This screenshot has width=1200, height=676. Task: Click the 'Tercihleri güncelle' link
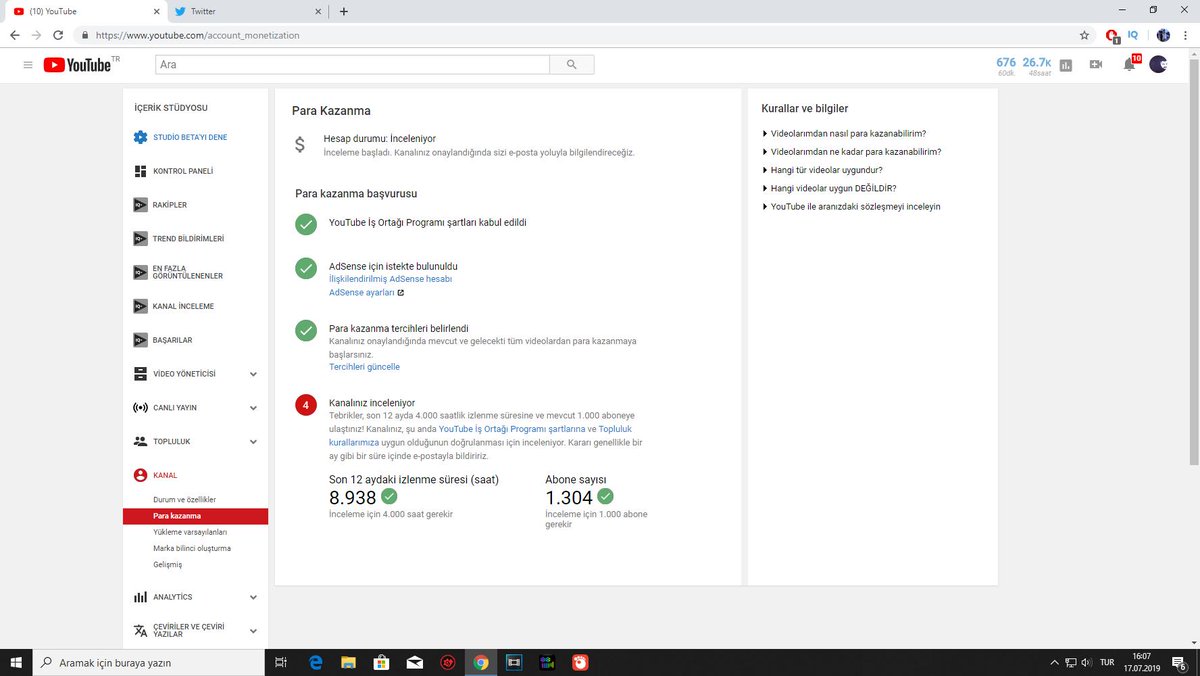(x=364, y=367)
